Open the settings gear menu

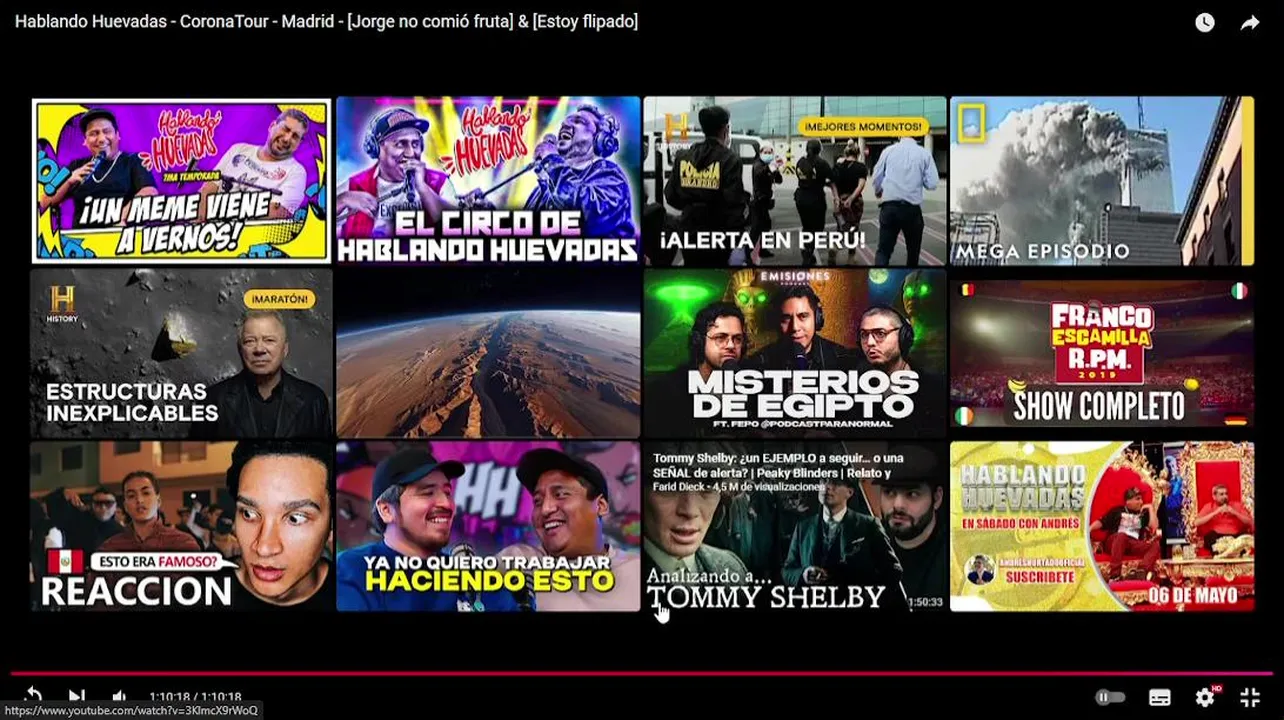tap(1206, 697)
